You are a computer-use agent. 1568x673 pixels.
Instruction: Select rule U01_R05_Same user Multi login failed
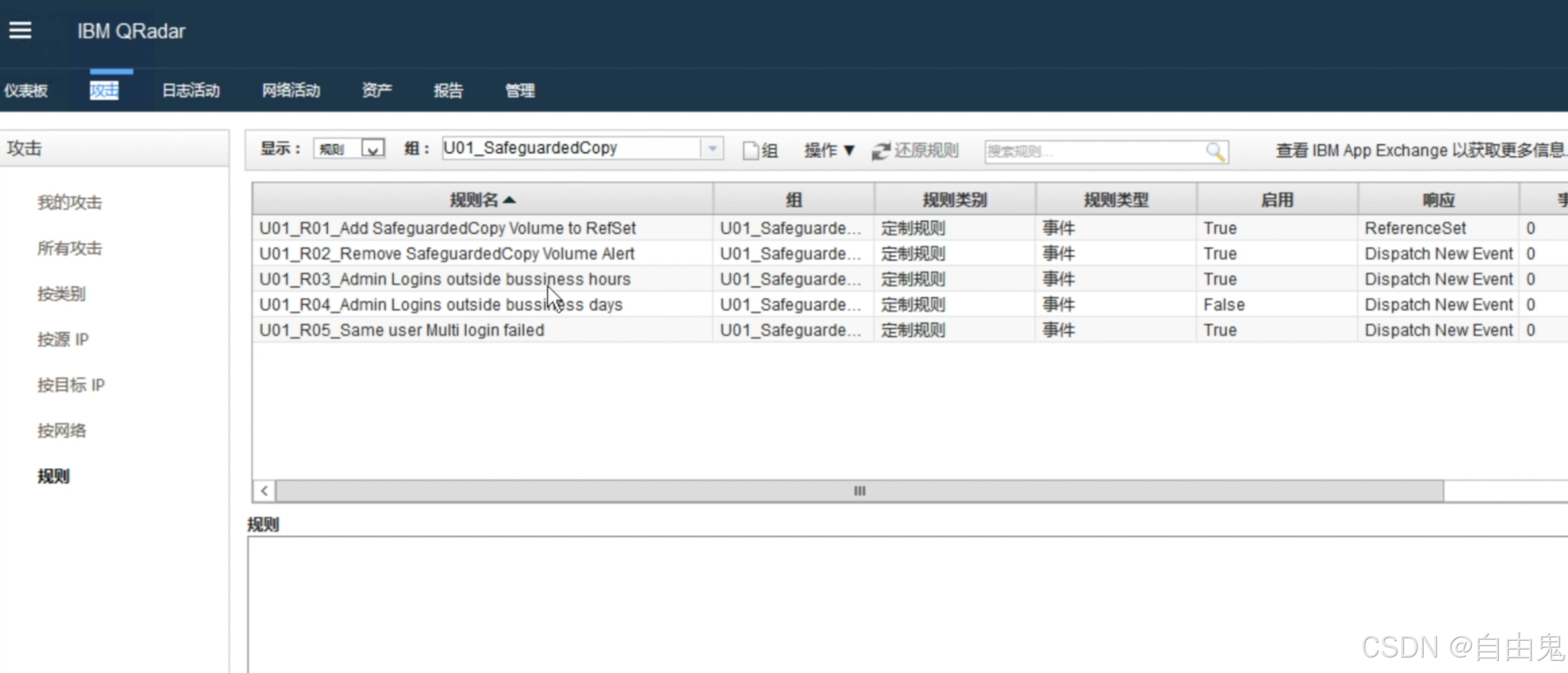(402, 330)
